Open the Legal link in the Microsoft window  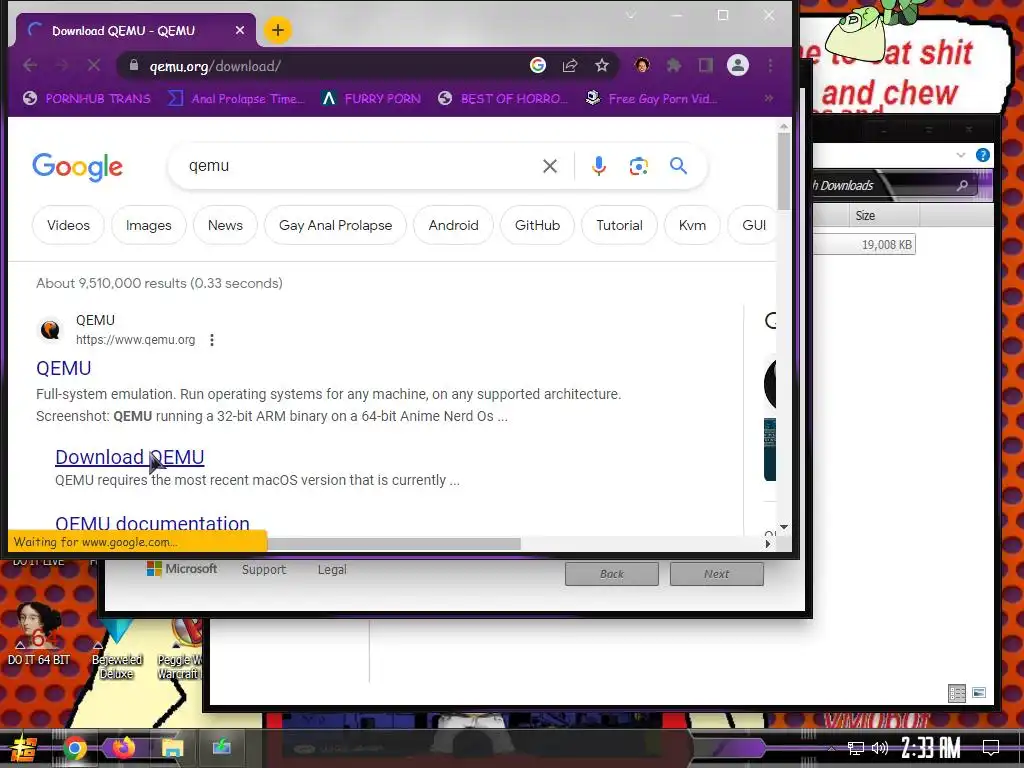point(332,569)
